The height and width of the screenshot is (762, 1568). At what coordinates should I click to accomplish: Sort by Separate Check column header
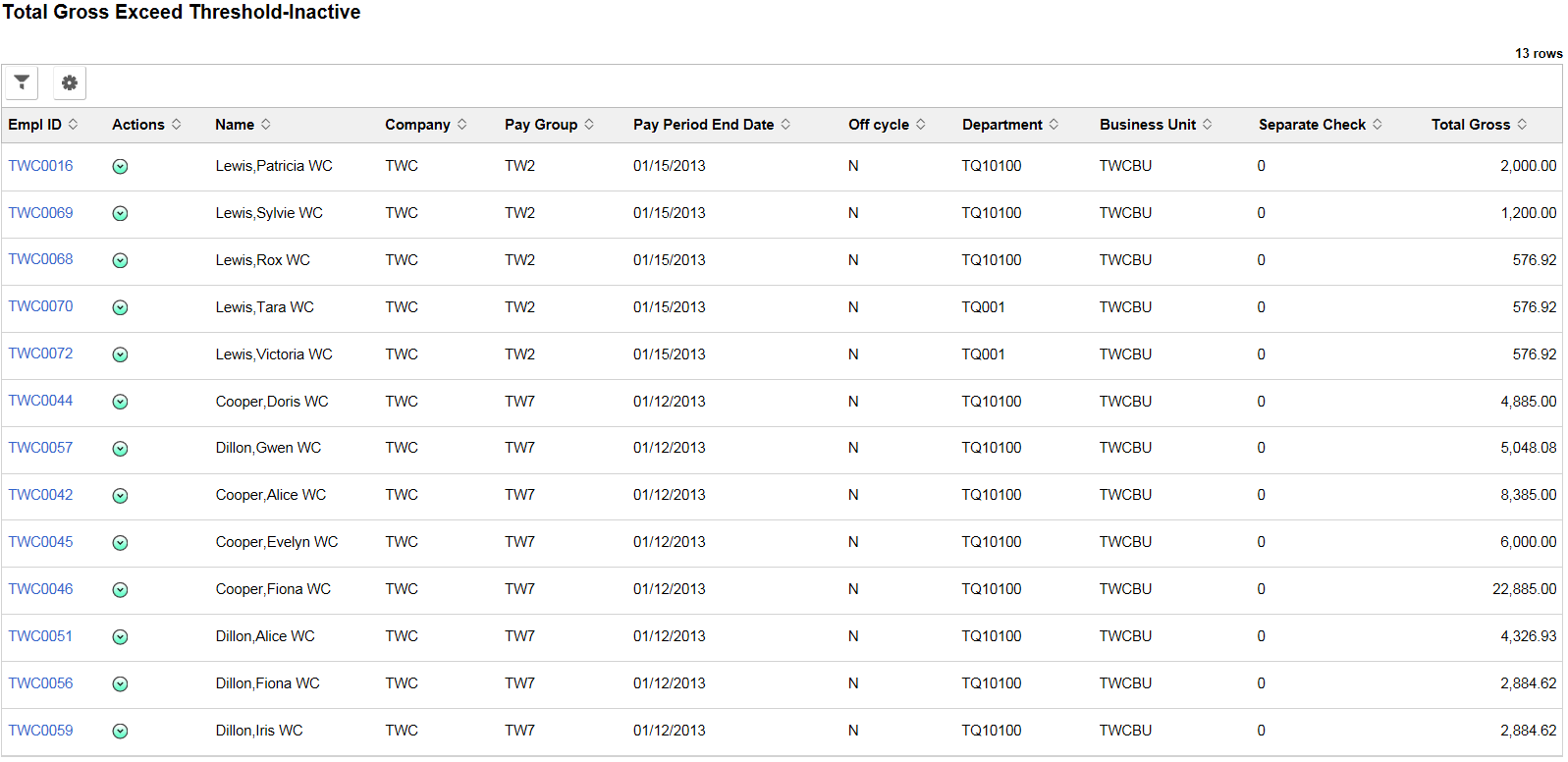click(x=1312, y=125)
